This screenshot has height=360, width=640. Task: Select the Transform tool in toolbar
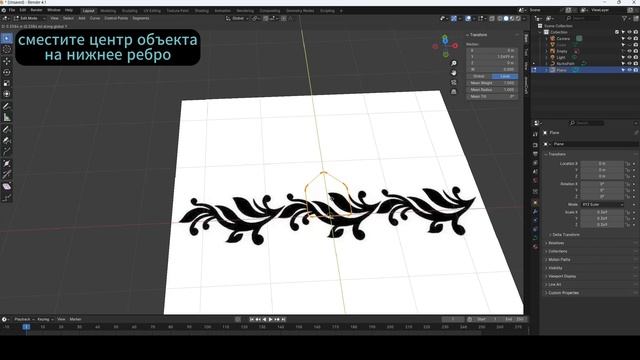pyautogui.click(x=7, y=94)
